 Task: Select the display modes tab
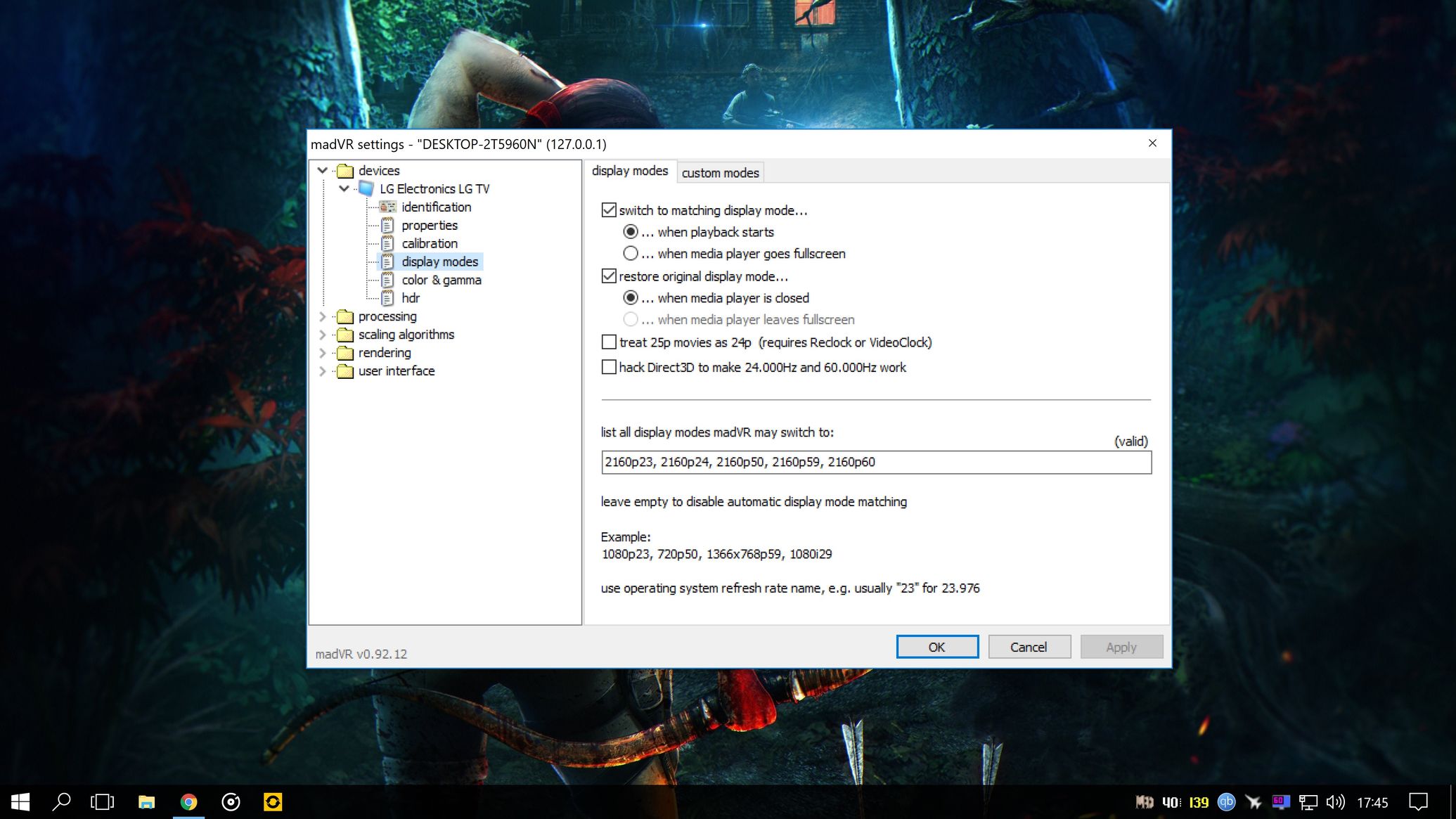(x=630, y=171)
